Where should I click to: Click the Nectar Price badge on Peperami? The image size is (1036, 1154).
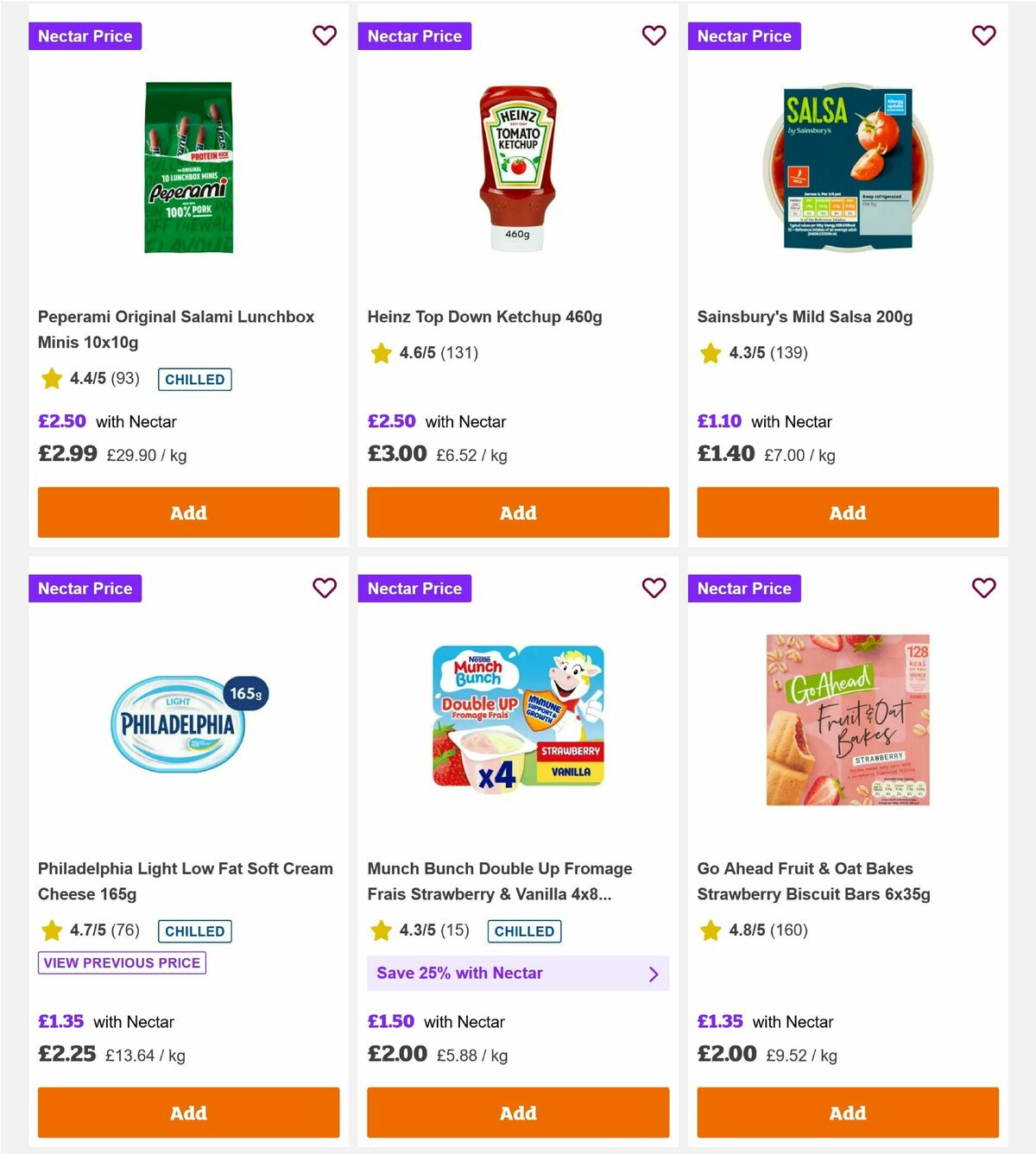(85, 35)
